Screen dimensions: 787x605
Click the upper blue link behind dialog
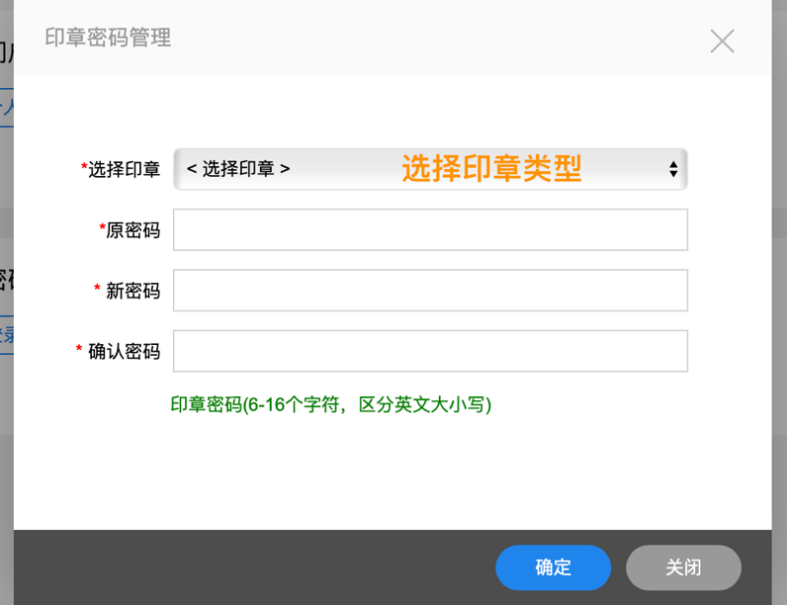[6, 104]
